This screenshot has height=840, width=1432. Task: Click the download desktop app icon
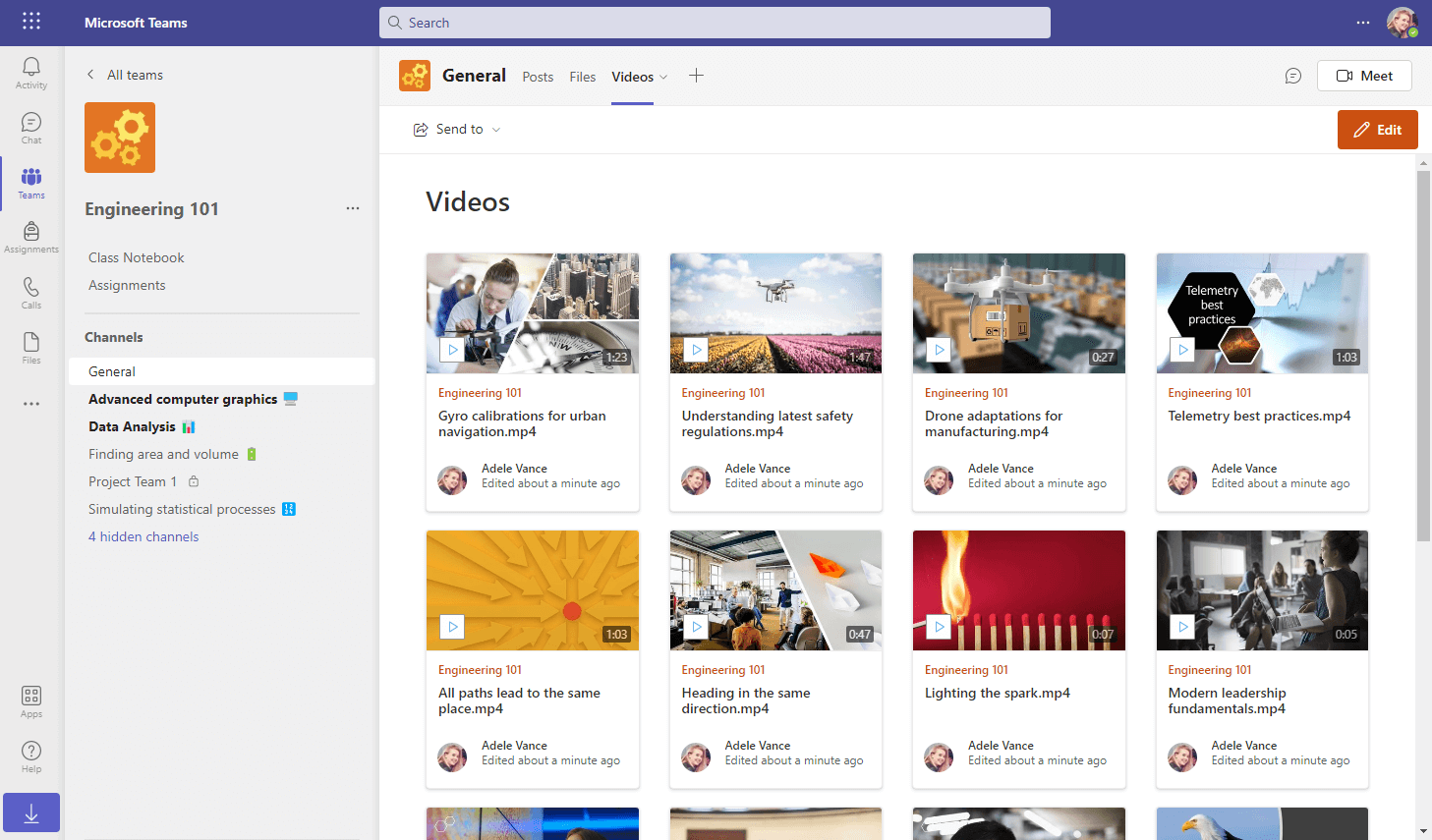coord(30,812)
